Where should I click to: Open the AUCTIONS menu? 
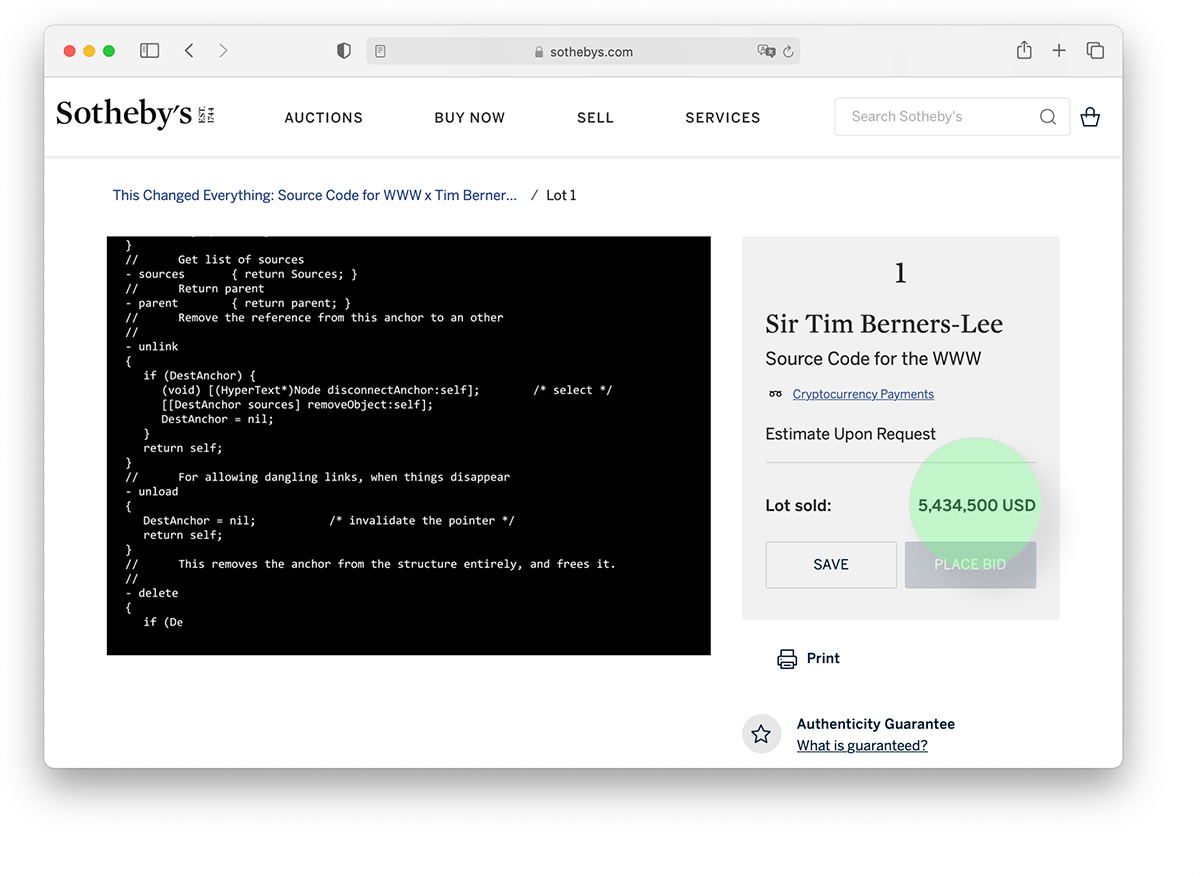(x=323, y=117)
